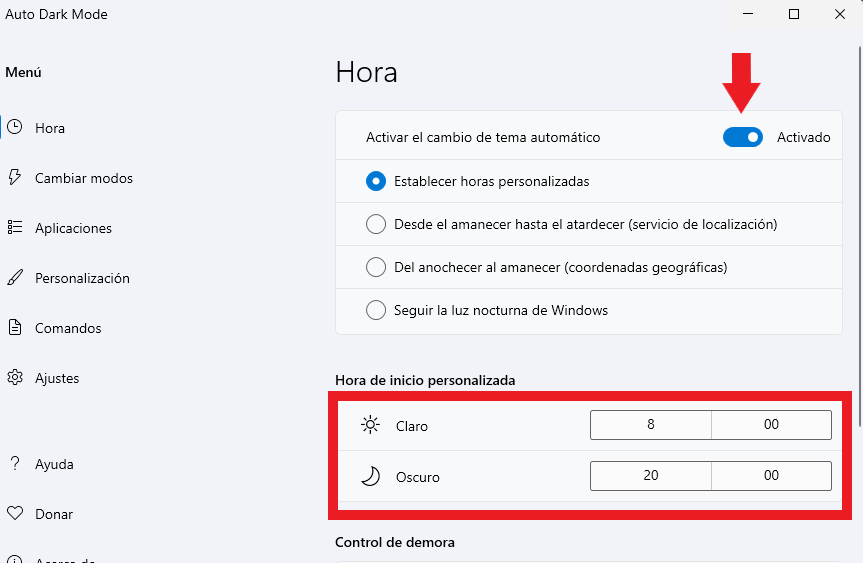863x563 pixels.
Task: Click the gear icon for Ajustes
Action: [x=15, y=378]
